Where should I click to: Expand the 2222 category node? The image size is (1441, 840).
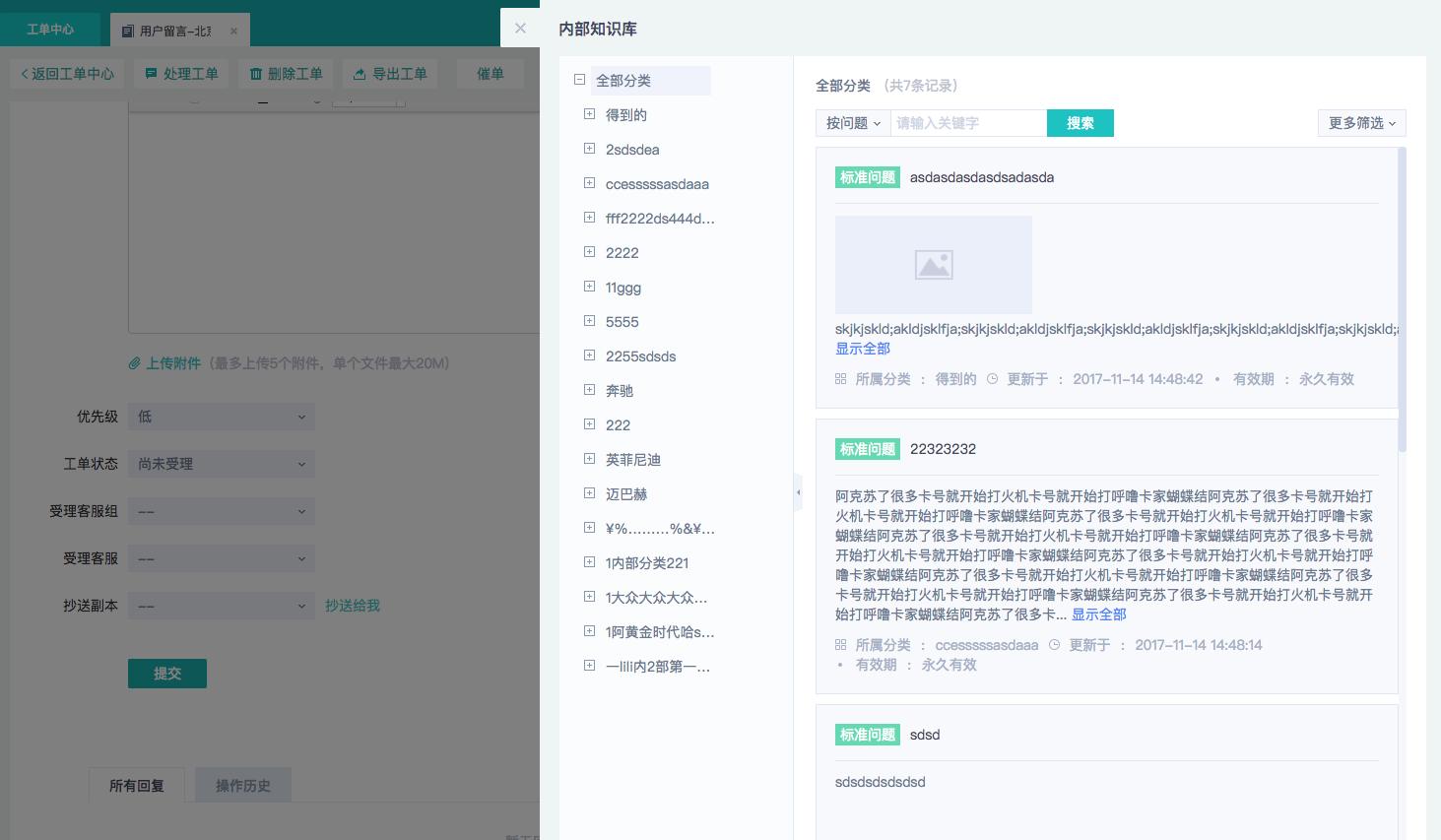[589, 252]
